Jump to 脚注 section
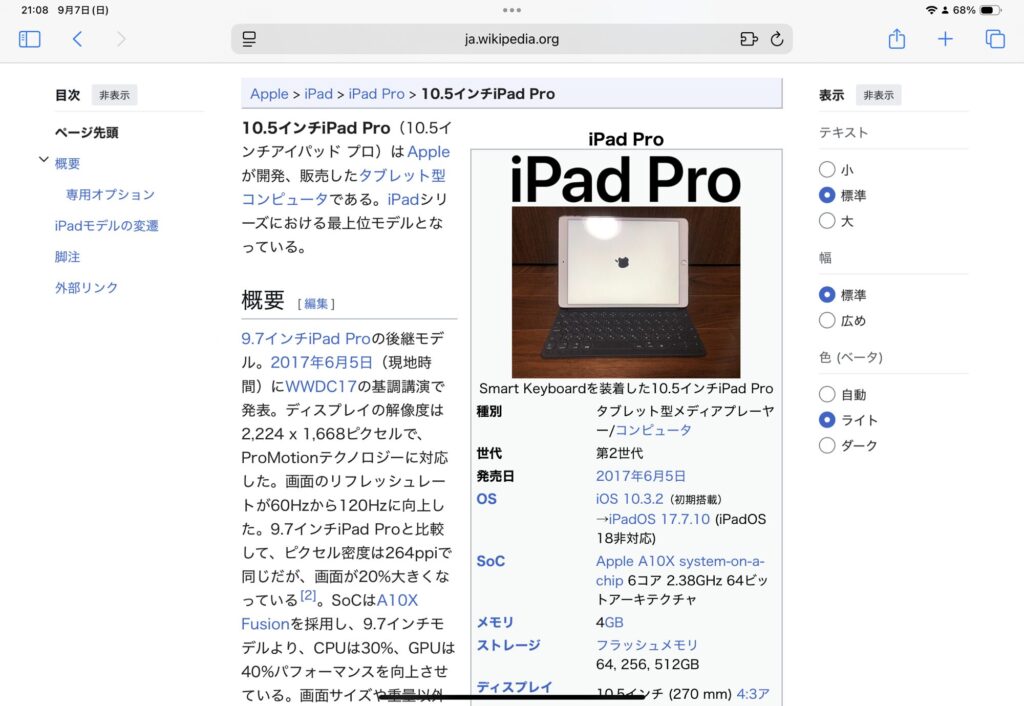This screenshot has width=1024, height=706. 67,257
